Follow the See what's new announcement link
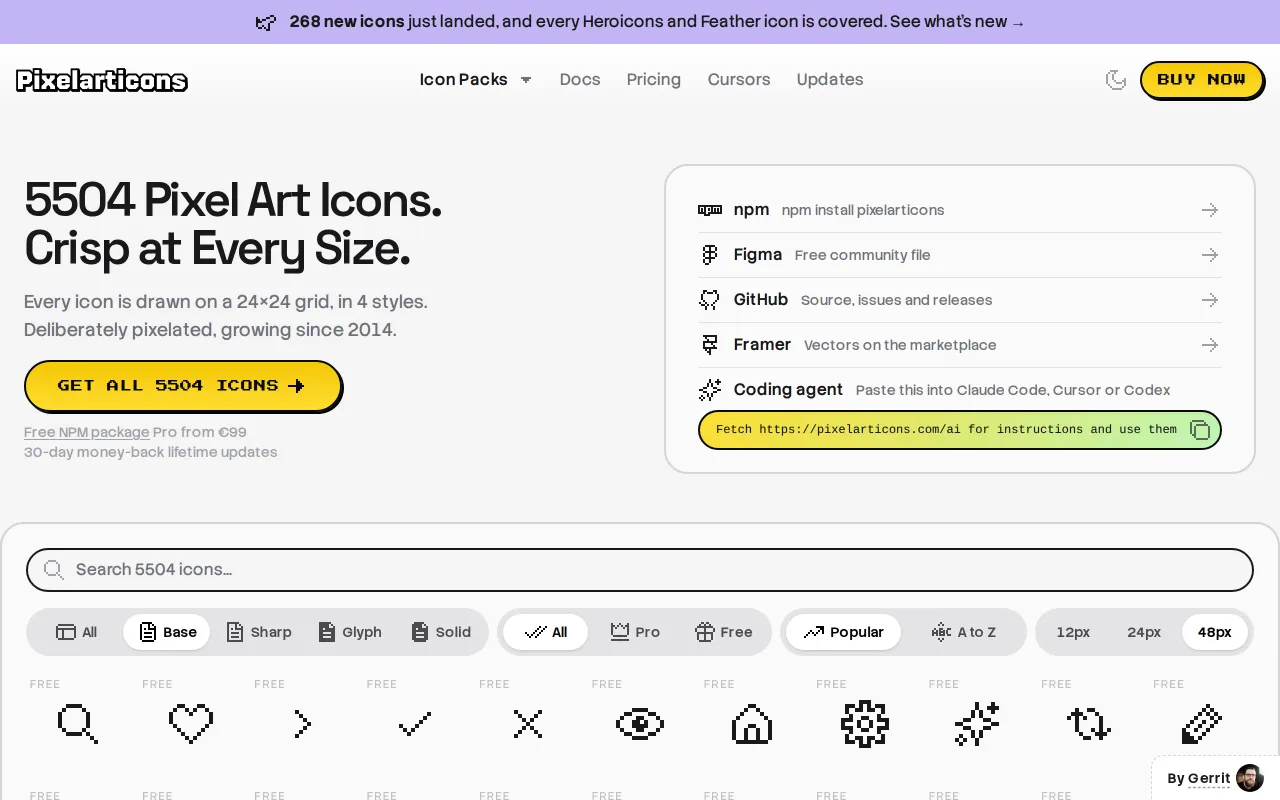This screenshot has height=800, width=1280. pyautogui.click(x=959, y=22)
